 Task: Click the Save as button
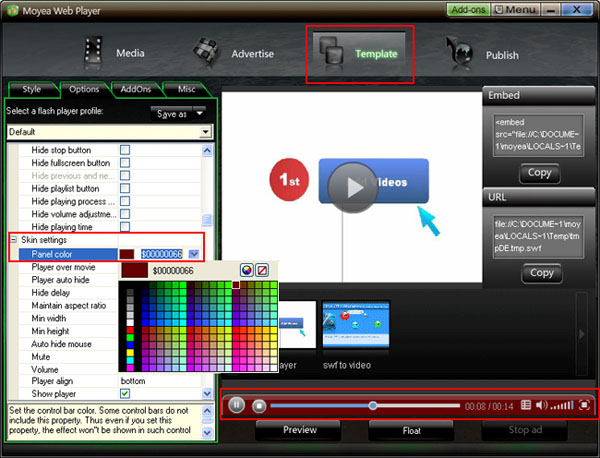point(172,114)
